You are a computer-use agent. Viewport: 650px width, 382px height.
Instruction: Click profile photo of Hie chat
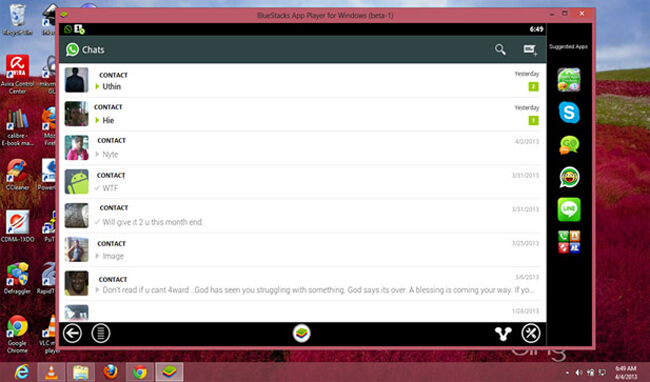click(x=77, y=114)
